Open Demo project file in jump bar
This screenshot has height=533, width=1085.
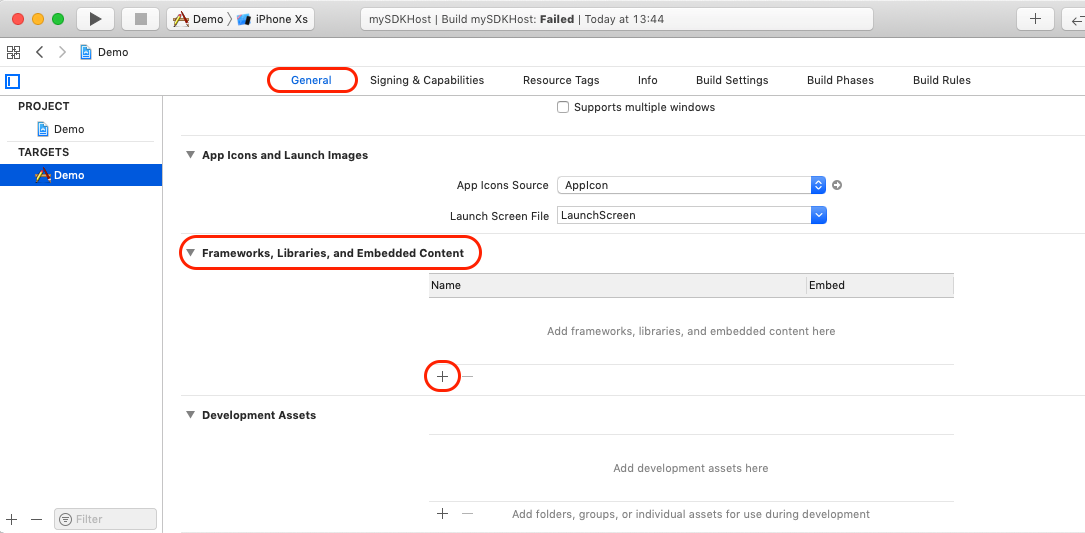(x=104, y=52)
